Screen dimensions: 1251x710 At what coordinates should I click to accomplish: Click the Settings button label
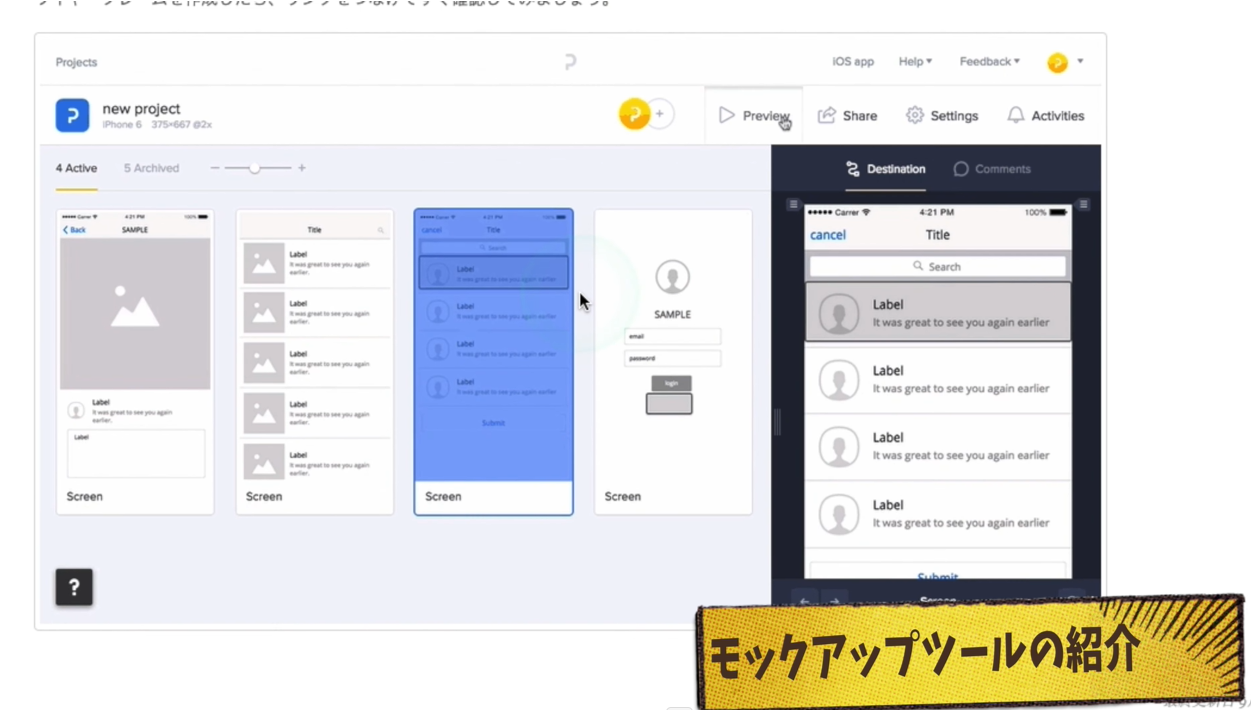click(954, 116)
